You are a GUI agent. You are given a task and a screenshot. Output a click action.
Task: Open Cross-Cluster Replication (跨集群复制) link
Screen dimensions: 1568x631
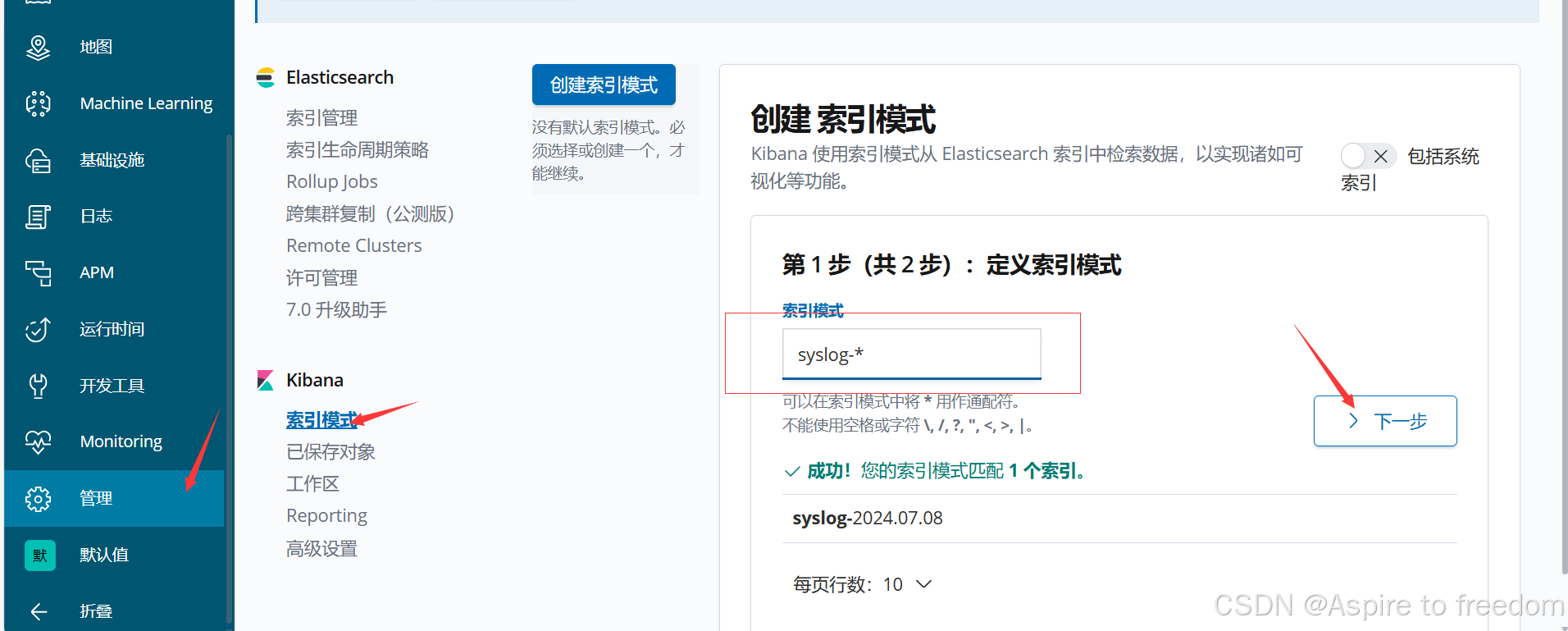(370, 213)
